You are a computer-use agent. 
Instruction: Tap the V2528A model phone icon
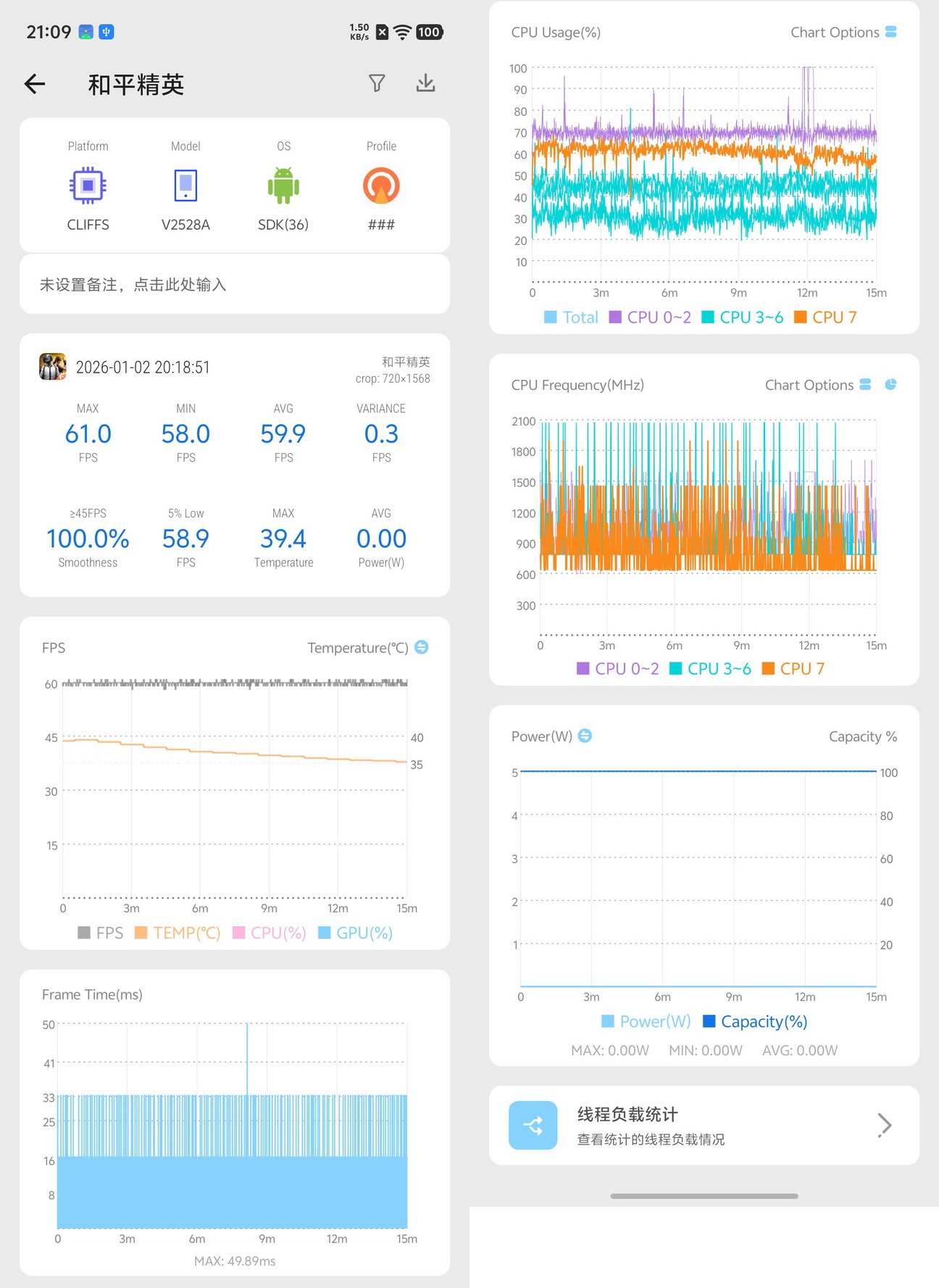point(185,186)
